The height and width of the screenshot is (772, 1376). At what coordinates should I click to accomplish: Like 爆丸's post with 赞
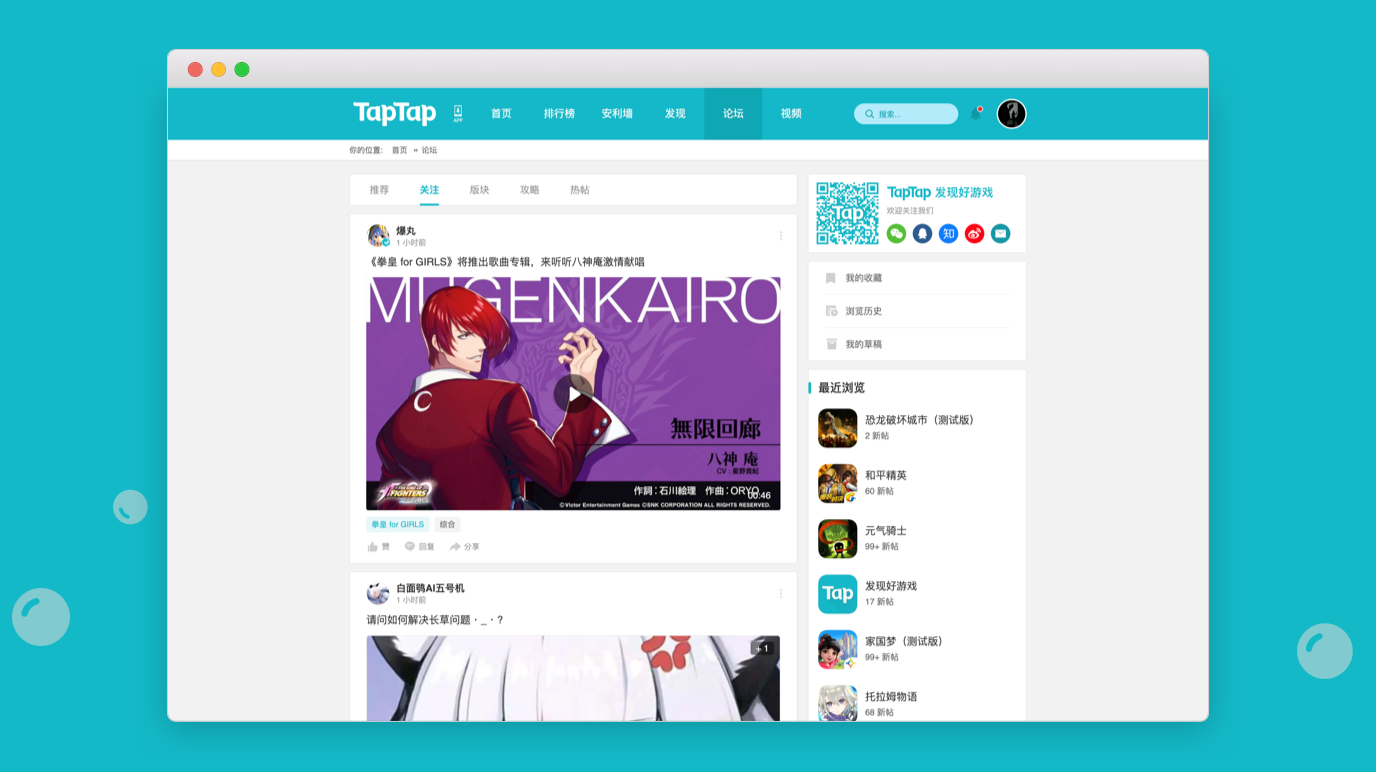click(379, 547)
